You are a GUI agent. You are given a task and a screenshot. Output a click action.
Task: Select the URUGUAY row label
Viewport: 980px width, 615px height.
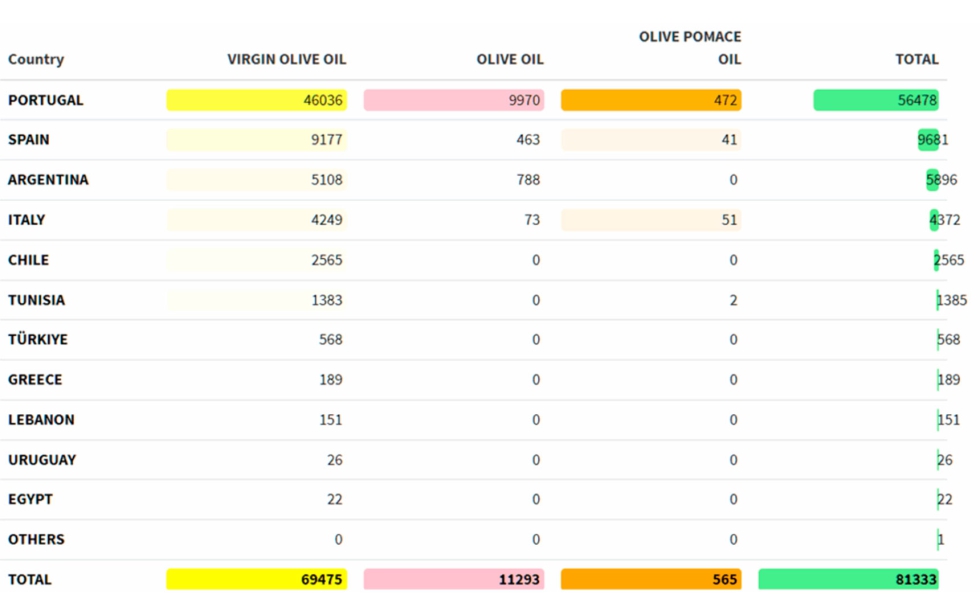tap(42, 460)
